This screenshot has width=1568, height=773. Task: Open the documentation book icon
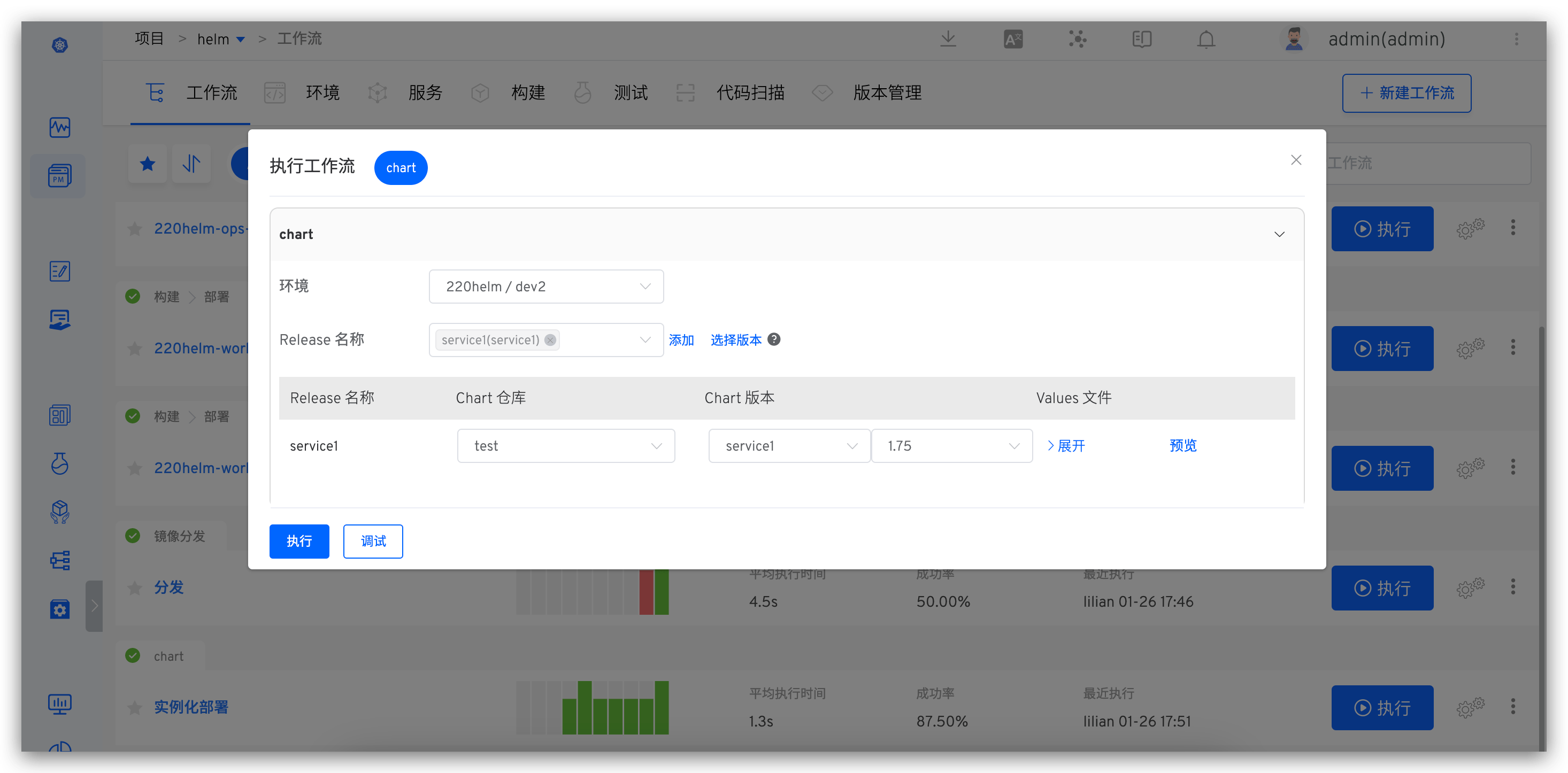click(x=1141, y=40)
